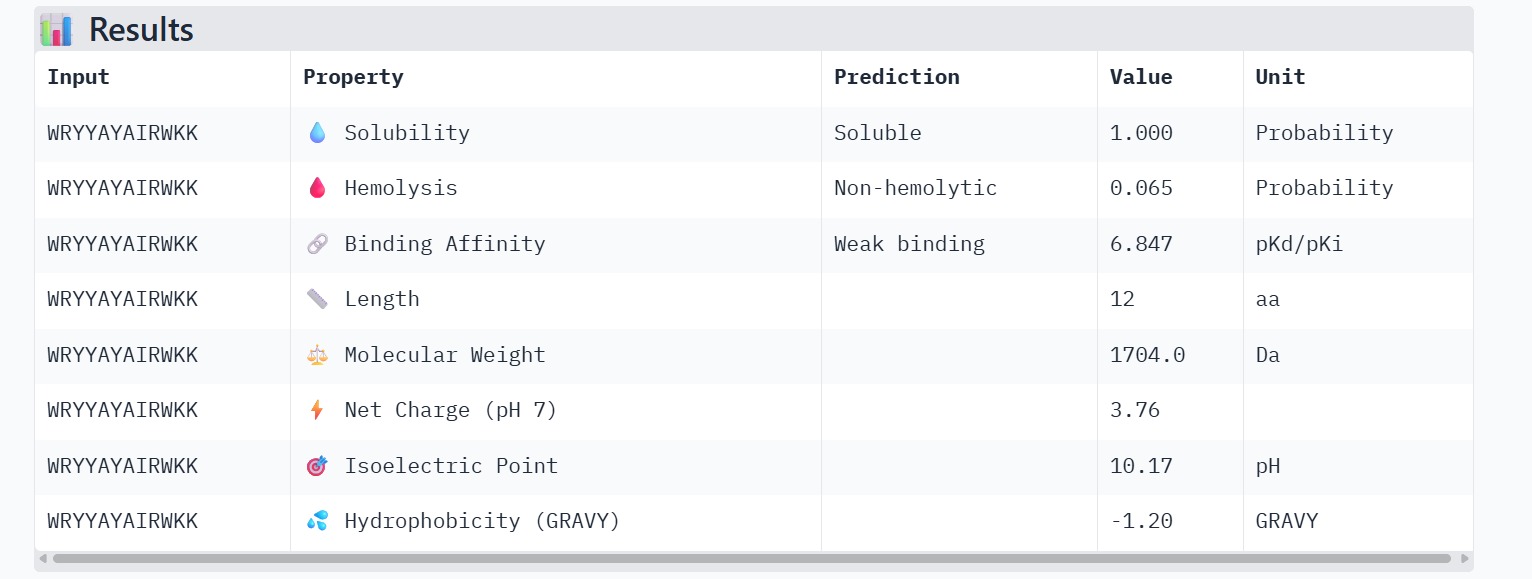Click the Hemolysis blood drop icon
The height and width of the screenshot is (579, 1532).
[317, 188]
